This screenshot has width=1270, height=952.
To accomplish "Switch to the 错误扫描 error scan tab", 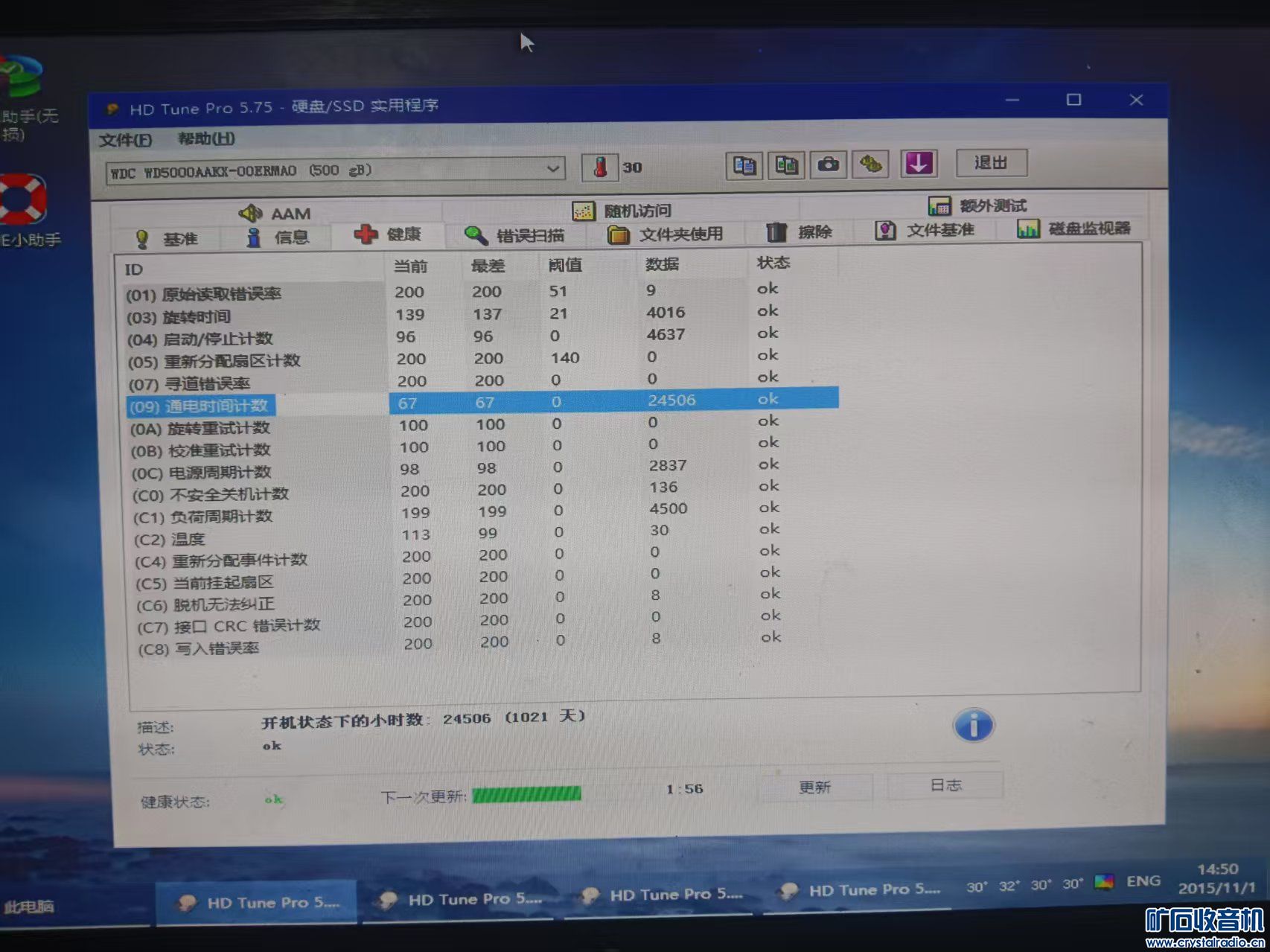I will [x=514, y=235].
